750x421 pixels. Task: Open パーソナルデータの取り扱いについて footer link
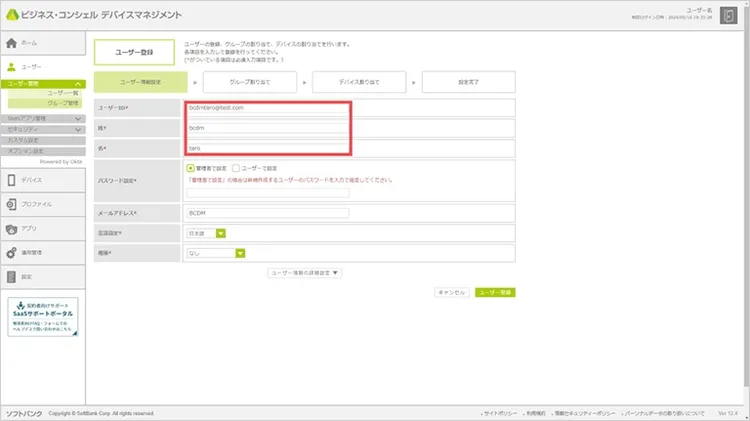(x=664, y=413)
